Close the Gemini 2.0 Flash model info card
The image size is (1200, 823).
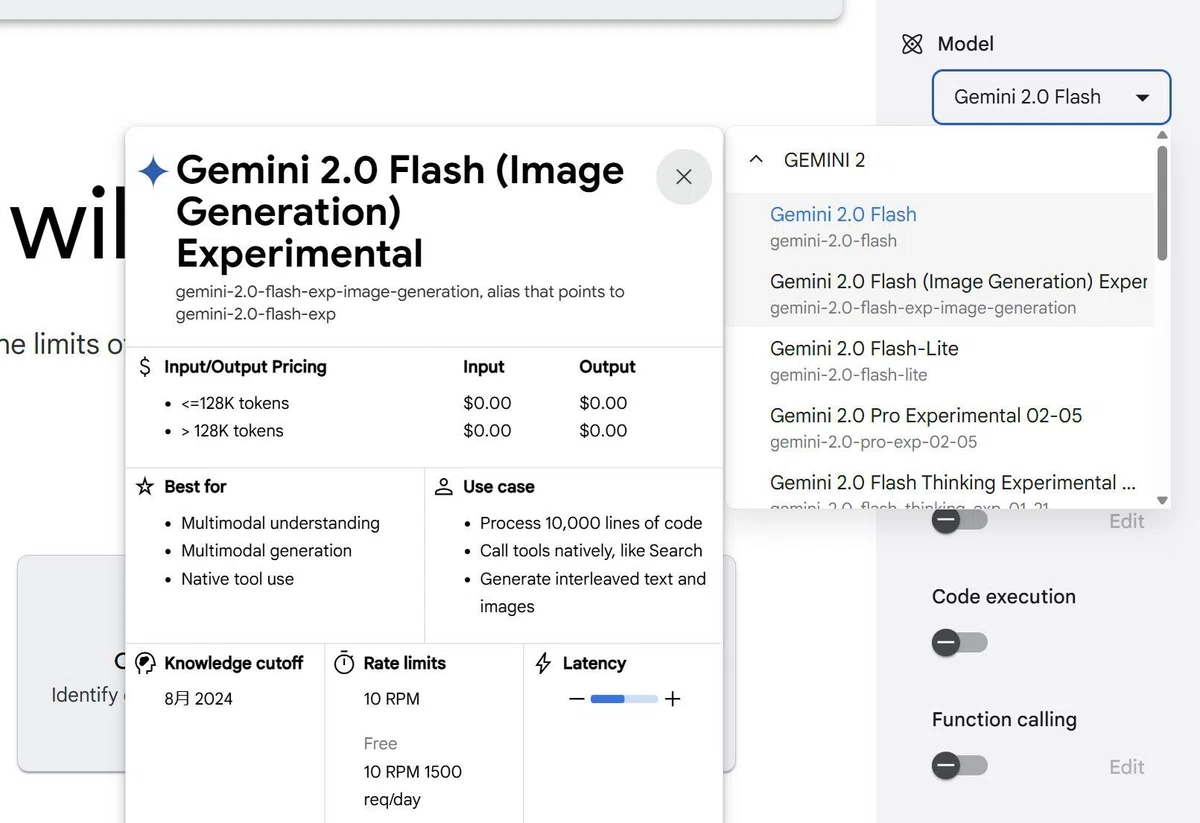[x=684, y=177]
